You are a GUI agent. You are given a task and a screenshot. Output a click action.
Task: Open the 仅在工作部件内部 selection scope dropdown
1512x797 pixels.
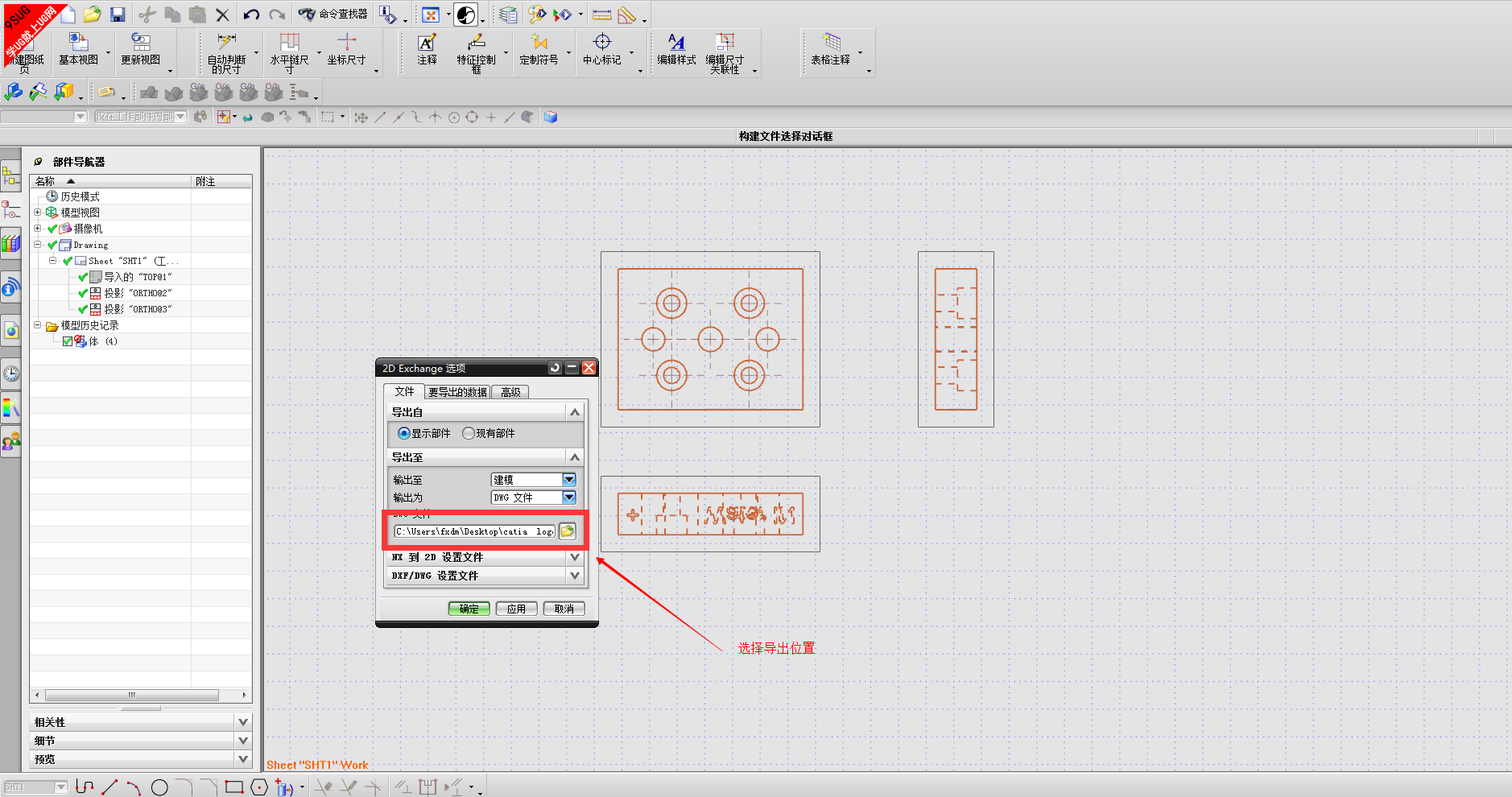click(140, 117)
